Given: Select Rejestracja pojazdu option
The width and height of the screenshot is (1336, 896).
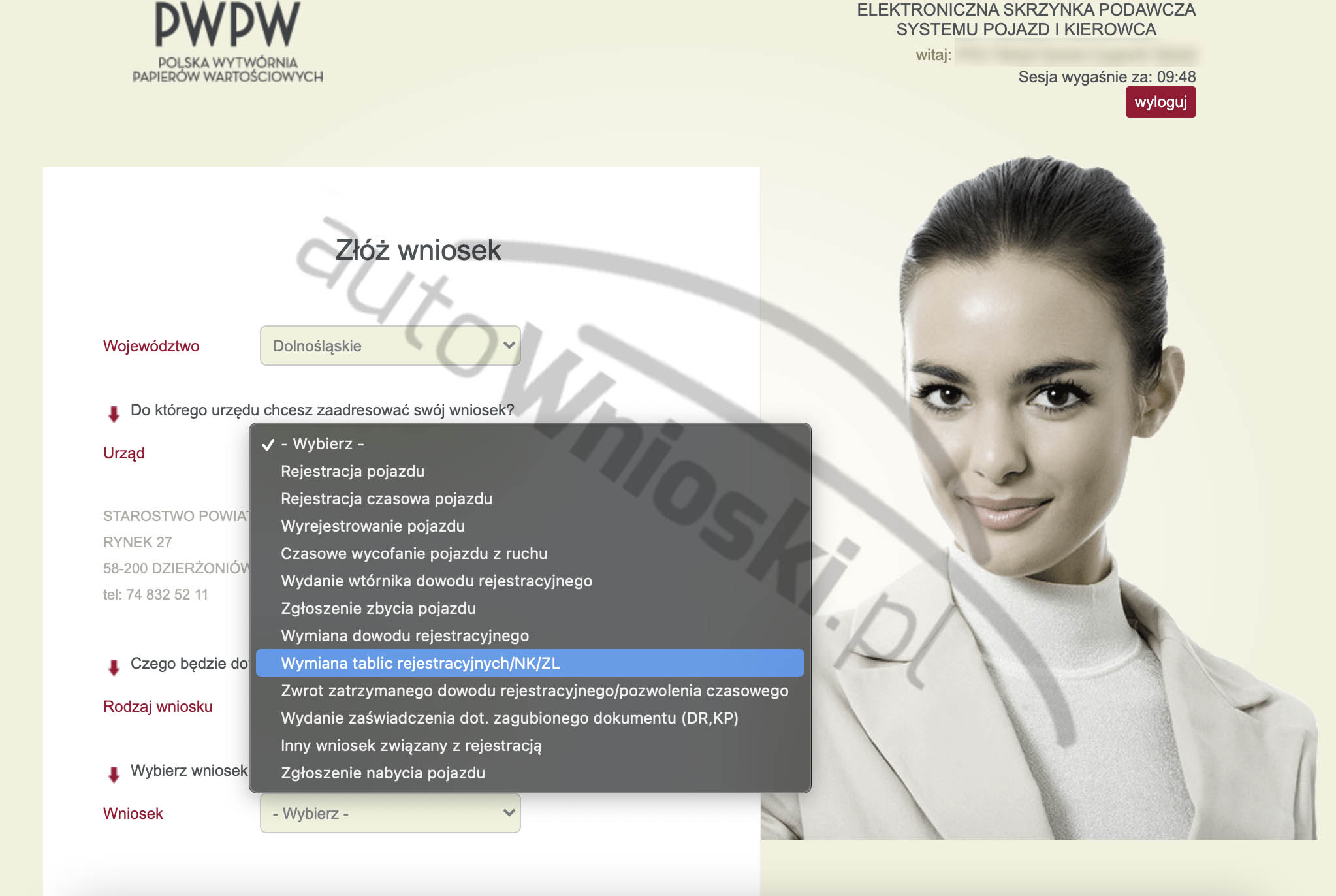Looking at the screenshot, I should [353, 472].
